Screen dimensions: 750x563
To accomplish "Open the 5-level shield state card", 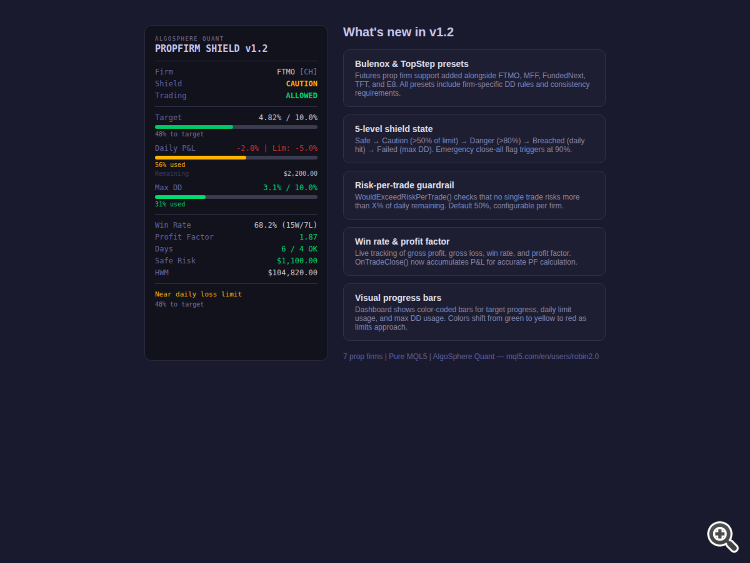I will [474, 139].
